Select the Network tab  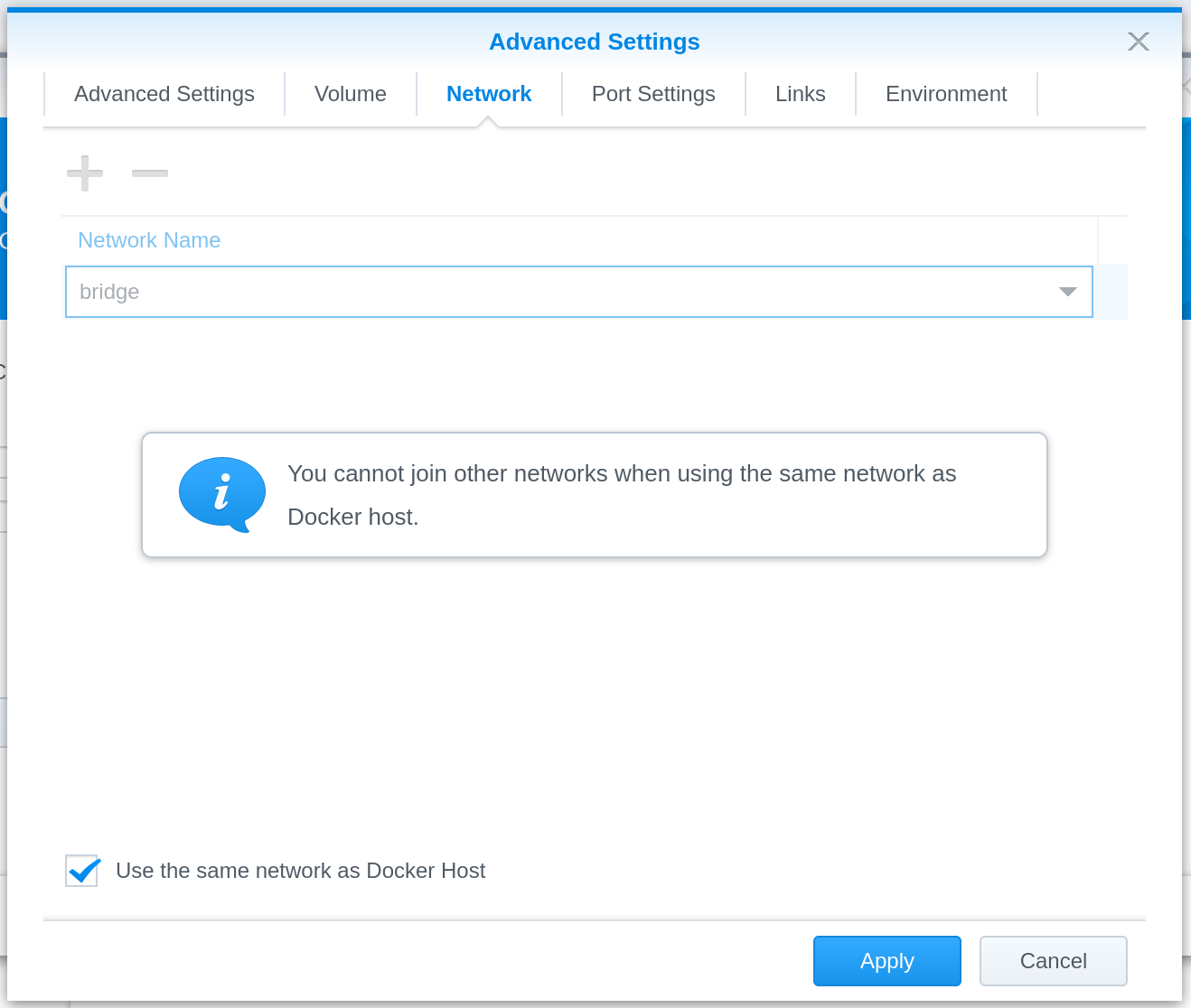(488, 93)
